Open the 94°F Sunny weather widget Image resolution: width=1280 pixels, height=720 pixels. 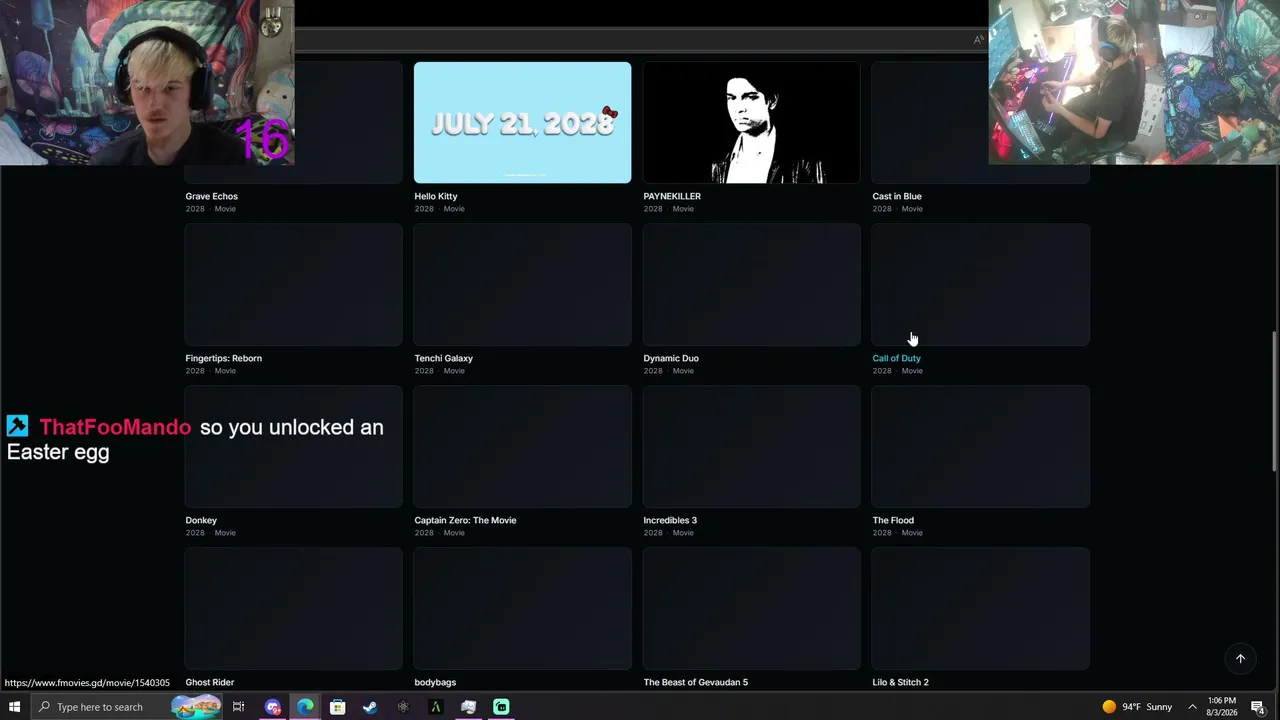point(1137,707)
